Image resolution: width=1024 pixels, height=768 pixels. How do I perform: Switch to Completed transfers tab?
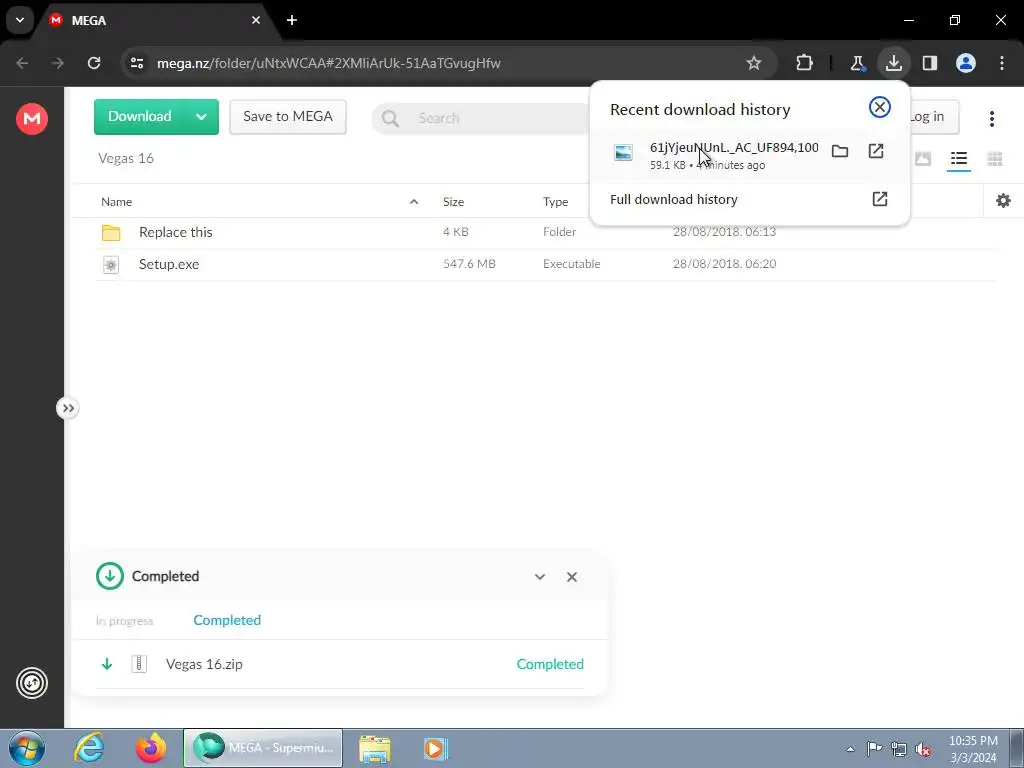[x=227, y=620]
